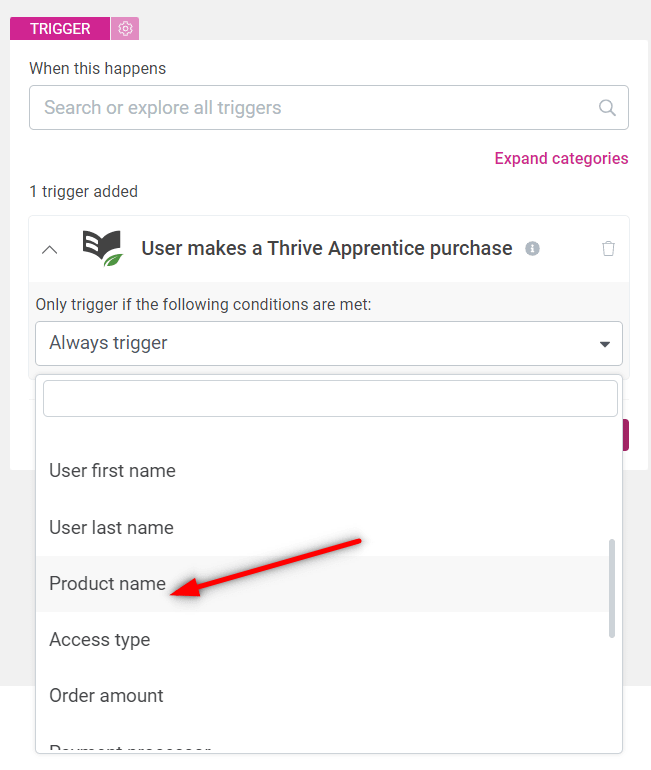The height and width of the screenshot is (770, 651).
Task: Click the trigger title text
Action: point(327,248)
